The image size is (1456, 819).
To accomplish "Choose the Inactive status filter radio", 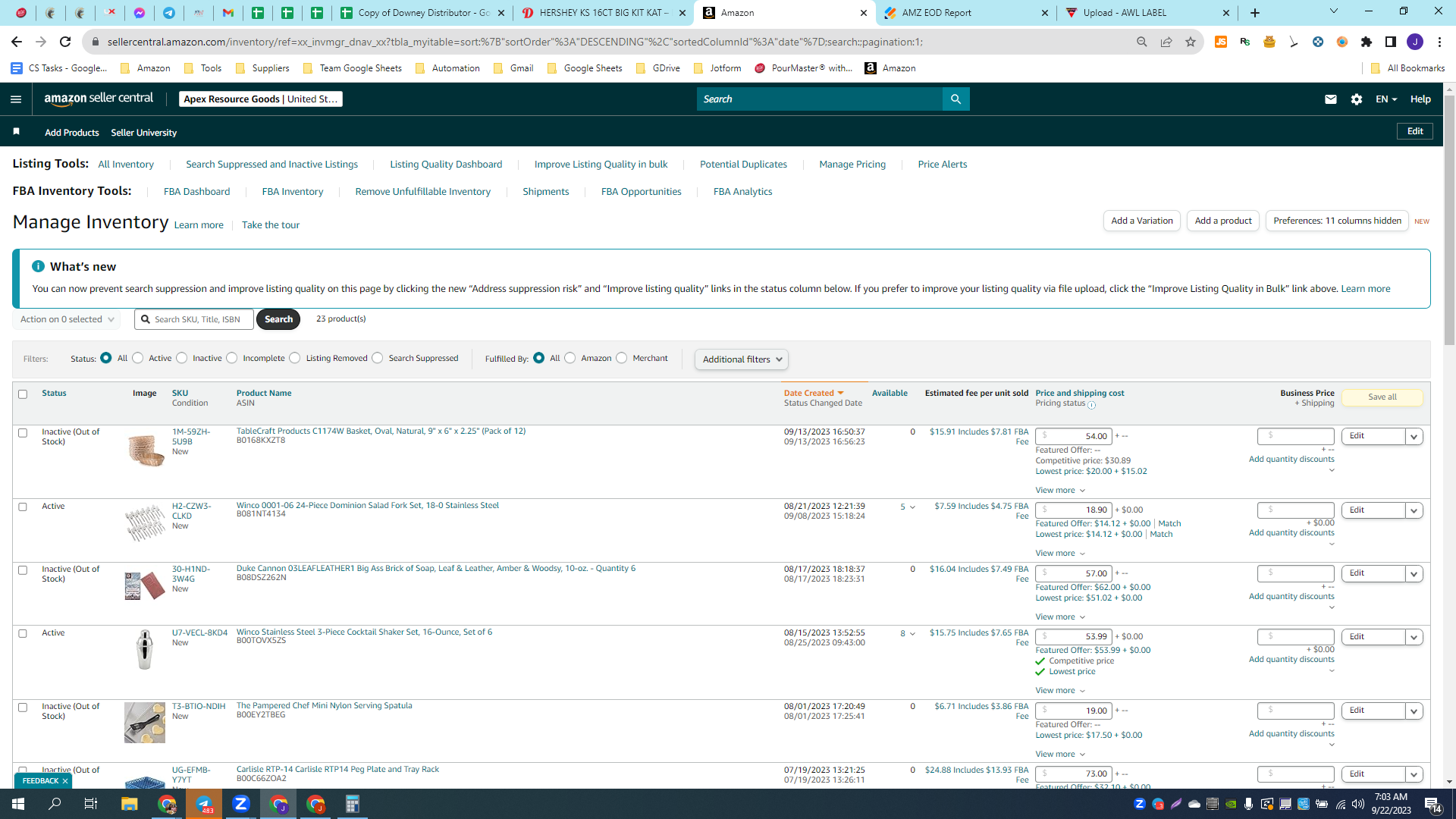I will 182,358.
